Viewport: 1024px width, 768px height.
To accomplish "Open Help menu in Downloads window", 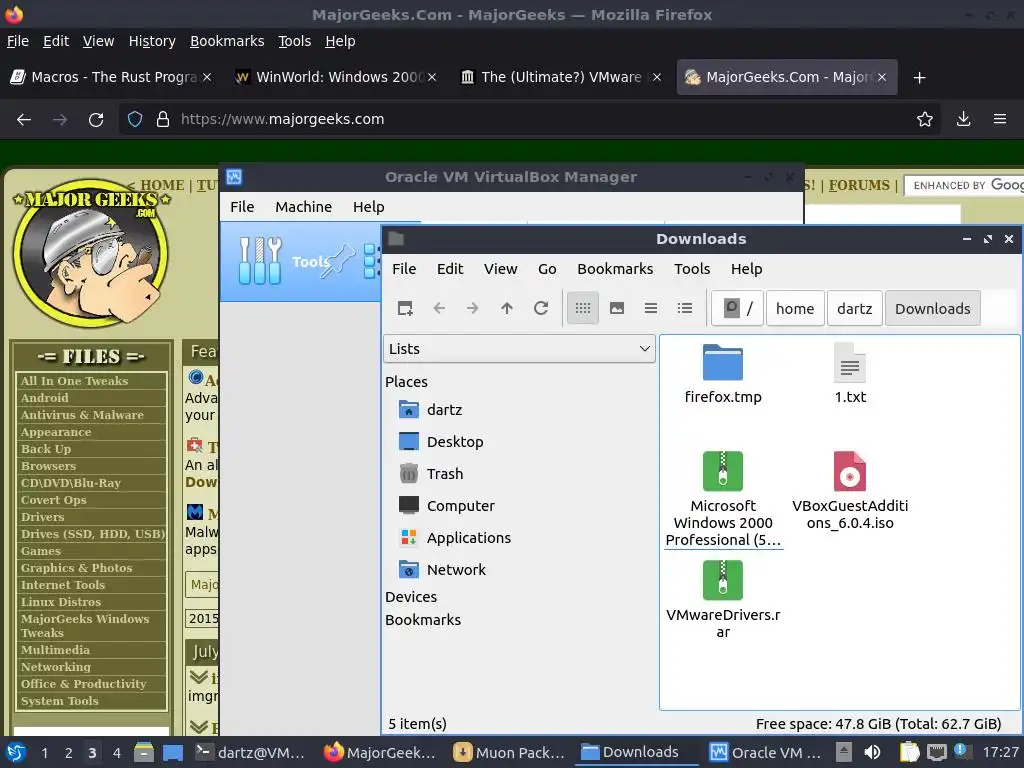I will pyautogui.click(x=746, y=269).
